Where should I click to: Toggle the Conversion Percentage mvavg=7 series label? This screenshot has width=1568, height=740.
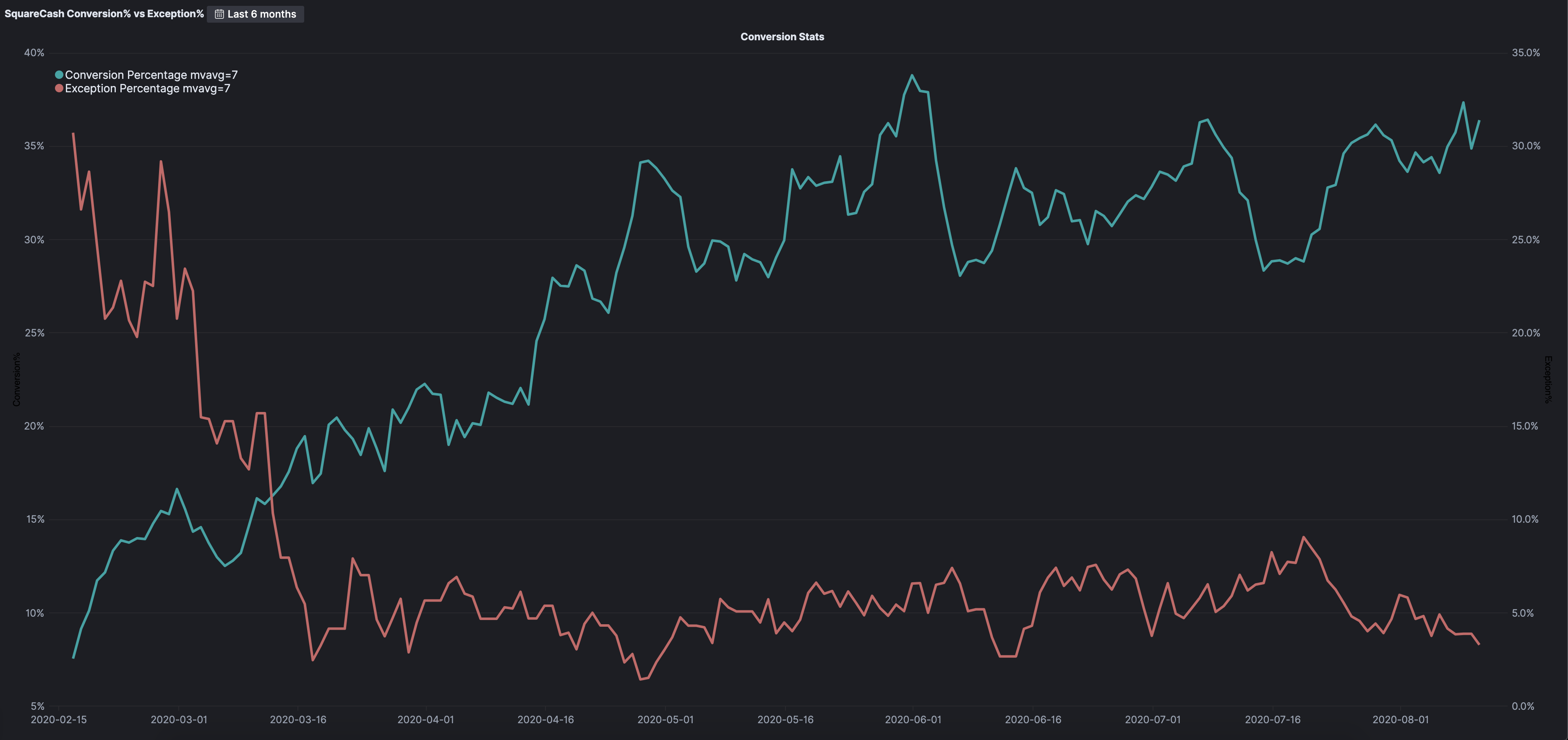point(151,75)
